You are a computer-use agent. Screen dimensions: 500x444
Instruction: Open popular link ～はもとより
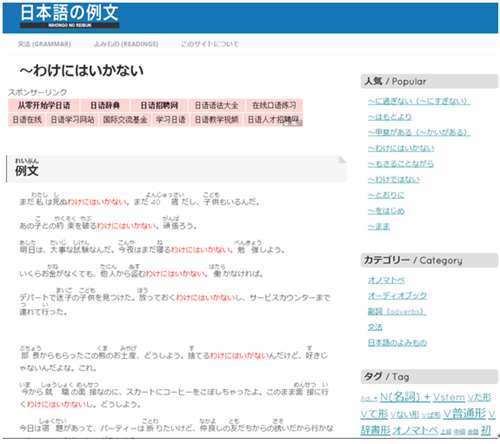click(390, 117)
